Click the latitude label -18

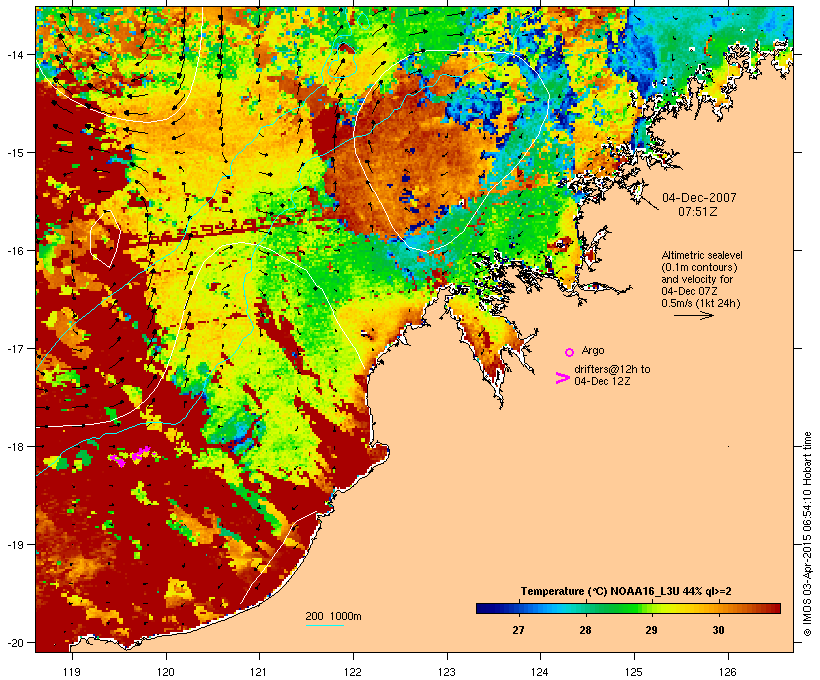pos(14,446)
